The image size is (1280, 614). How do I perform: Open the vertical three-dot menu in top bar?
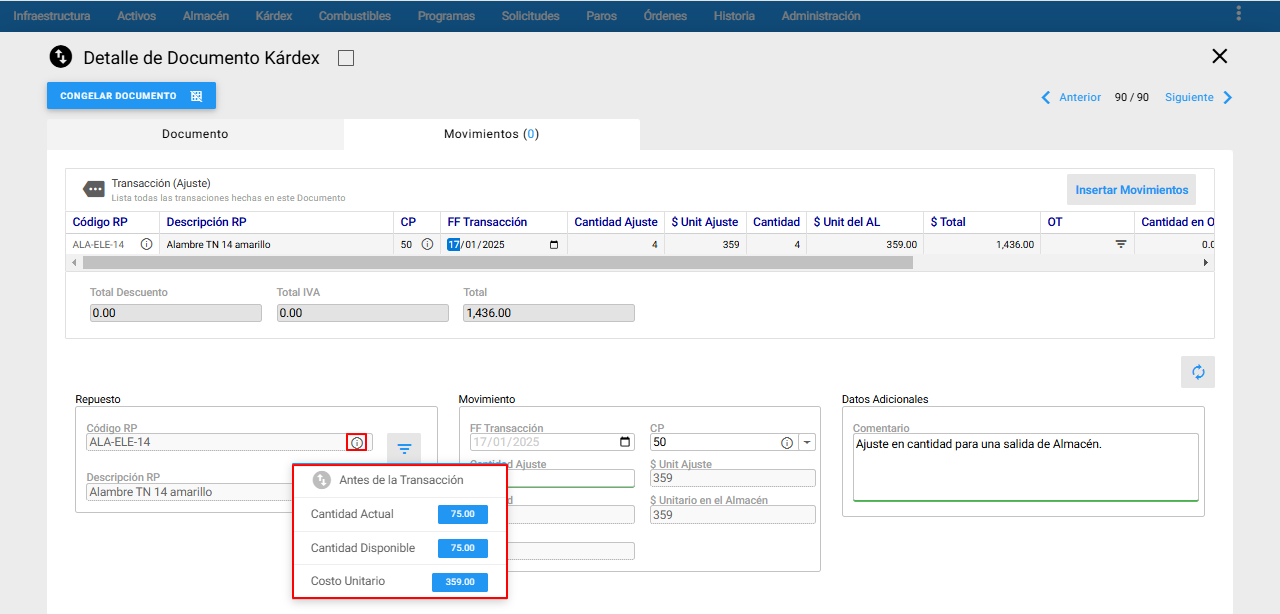pos(1239,14)
